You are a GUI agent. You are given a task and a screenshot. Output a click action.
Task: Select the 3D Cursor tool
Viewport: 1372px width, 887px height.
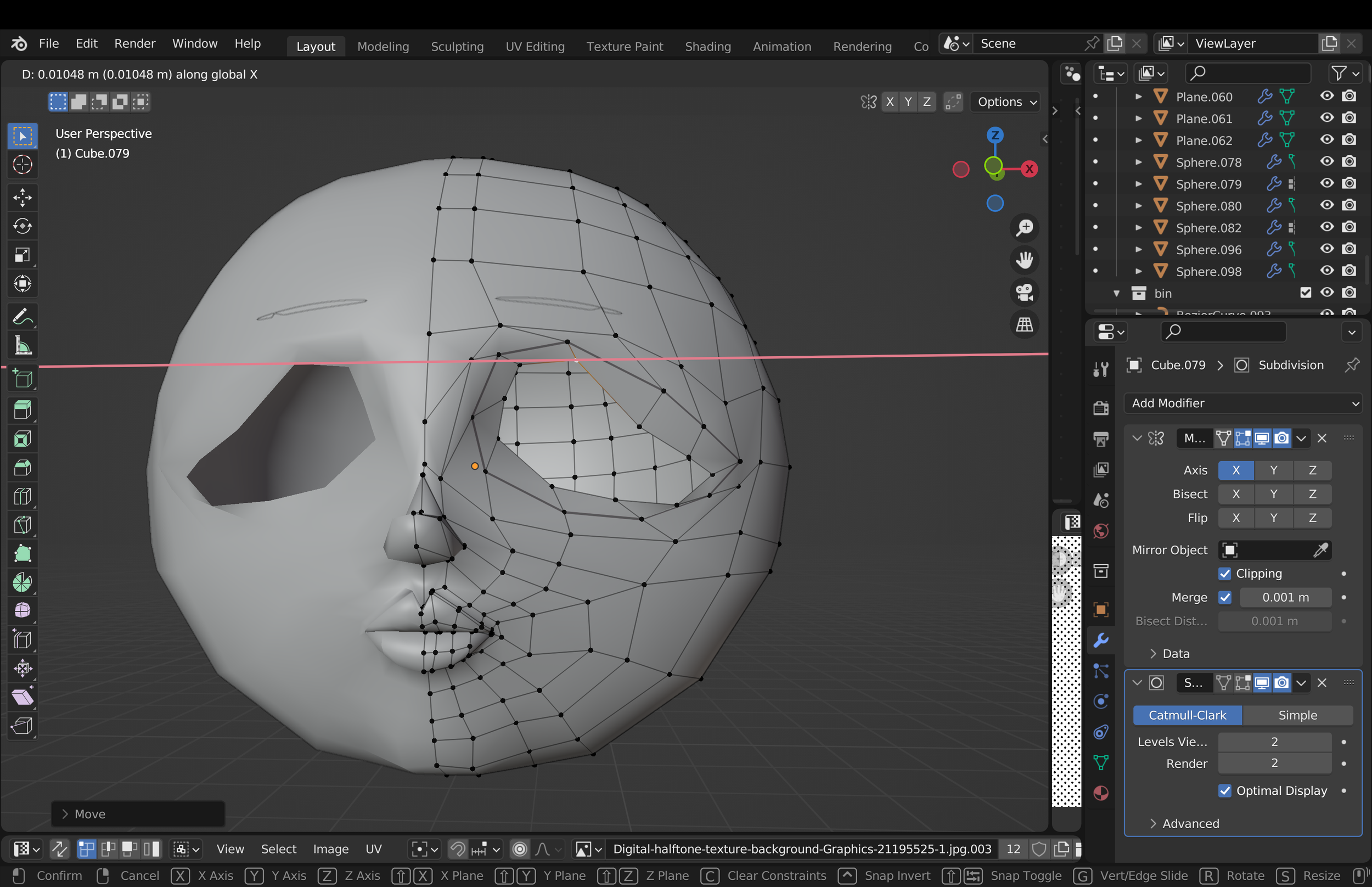[x=23, y=165]
